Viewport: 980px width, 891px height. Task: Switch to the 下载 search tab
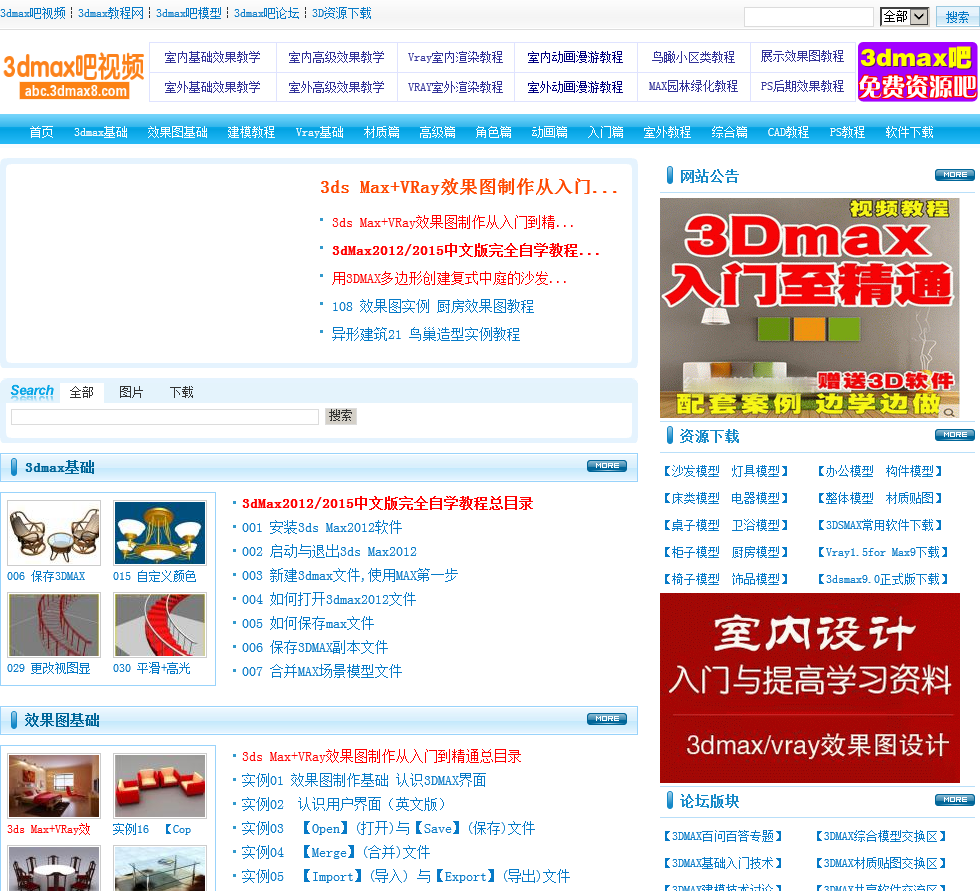(181, 392)
